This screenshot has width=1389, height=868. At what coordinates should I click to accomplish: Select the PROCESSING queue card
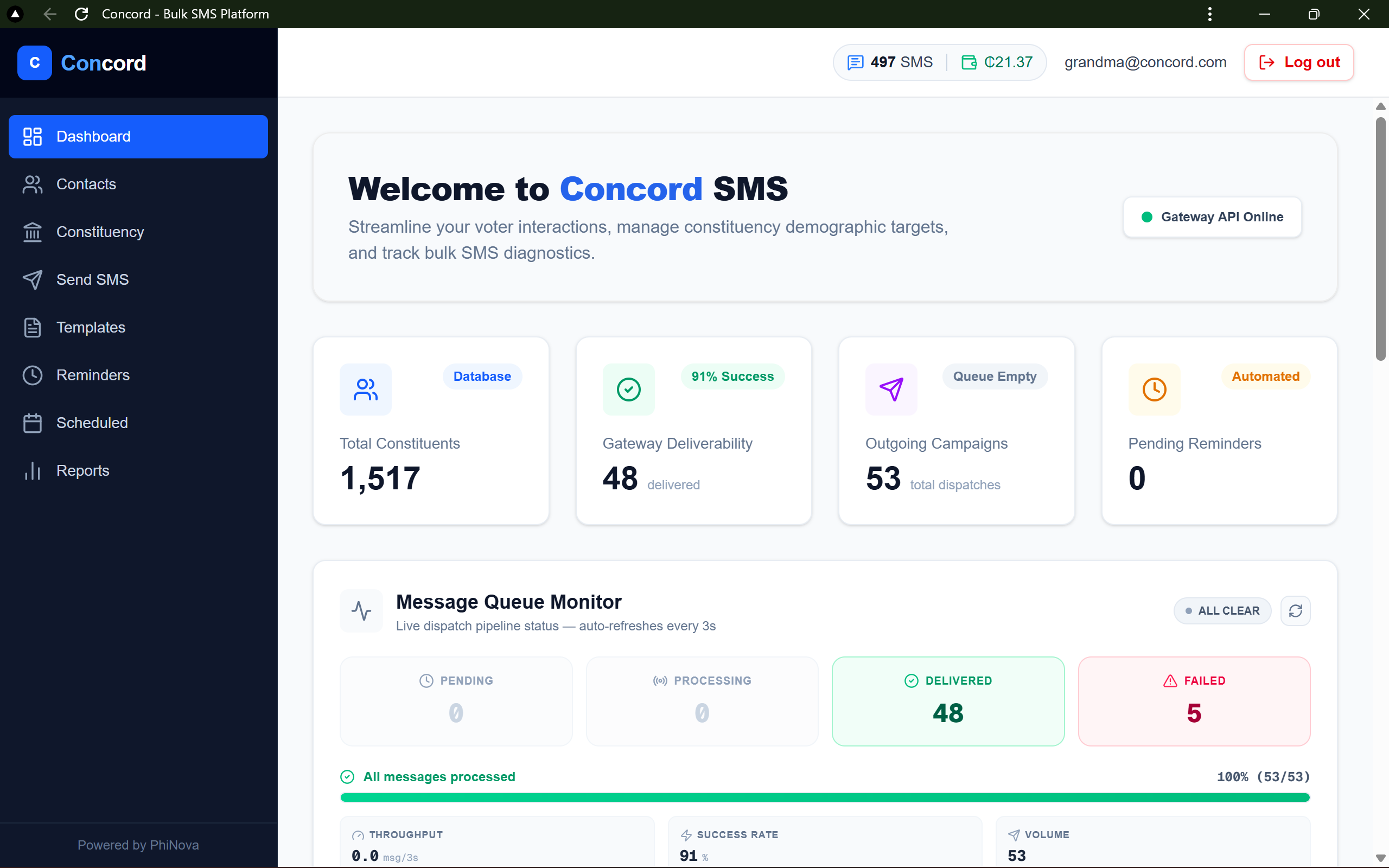click(x=702, y=701)
